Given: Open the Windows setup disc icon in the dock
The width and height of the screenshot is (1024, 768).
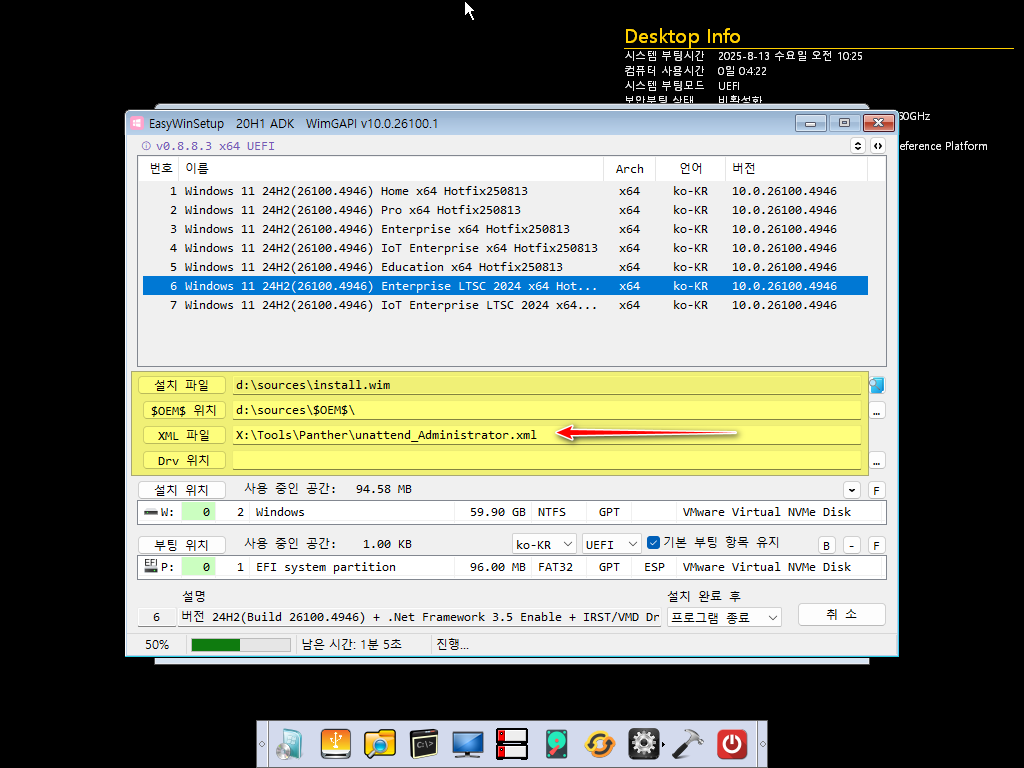Looking at the screenshot, I should point(290,744).
